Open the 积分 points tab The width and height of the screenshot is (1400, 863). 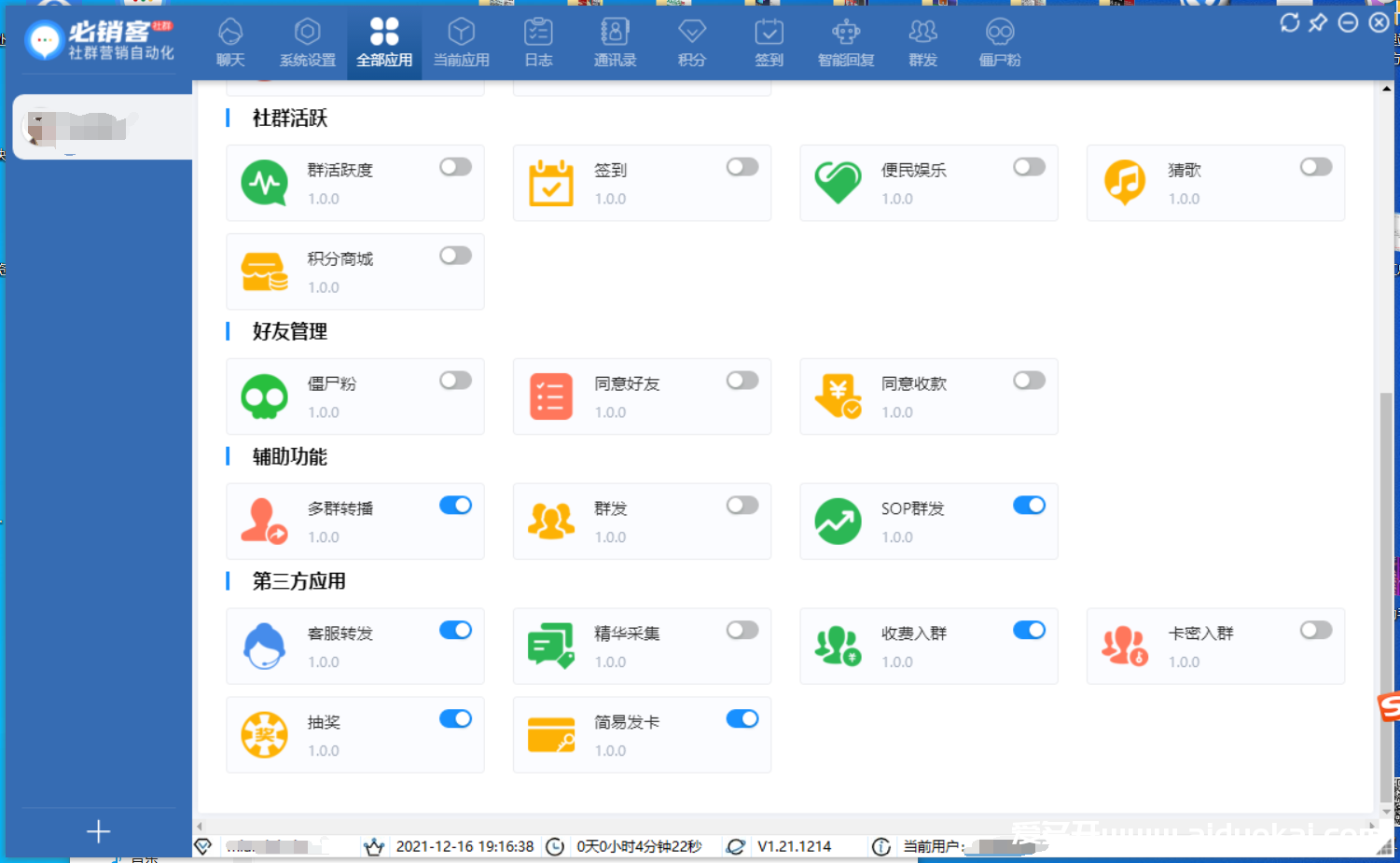692,44
